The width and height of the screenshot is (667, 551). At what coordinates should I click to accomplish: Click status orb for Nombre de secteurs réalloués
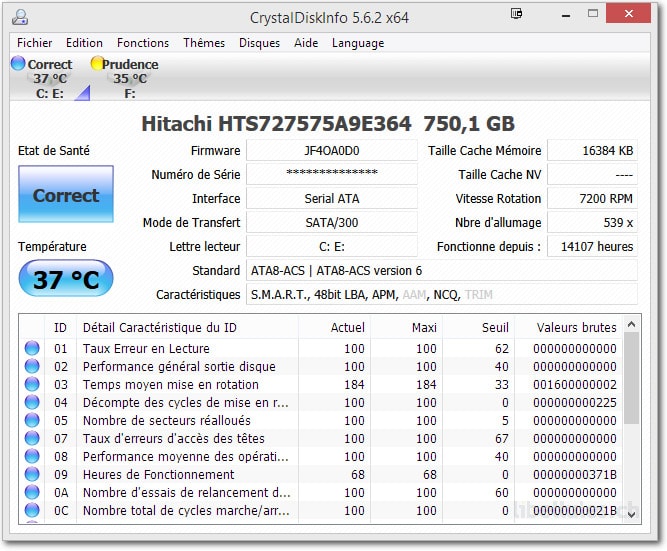[x=32, y=420]
